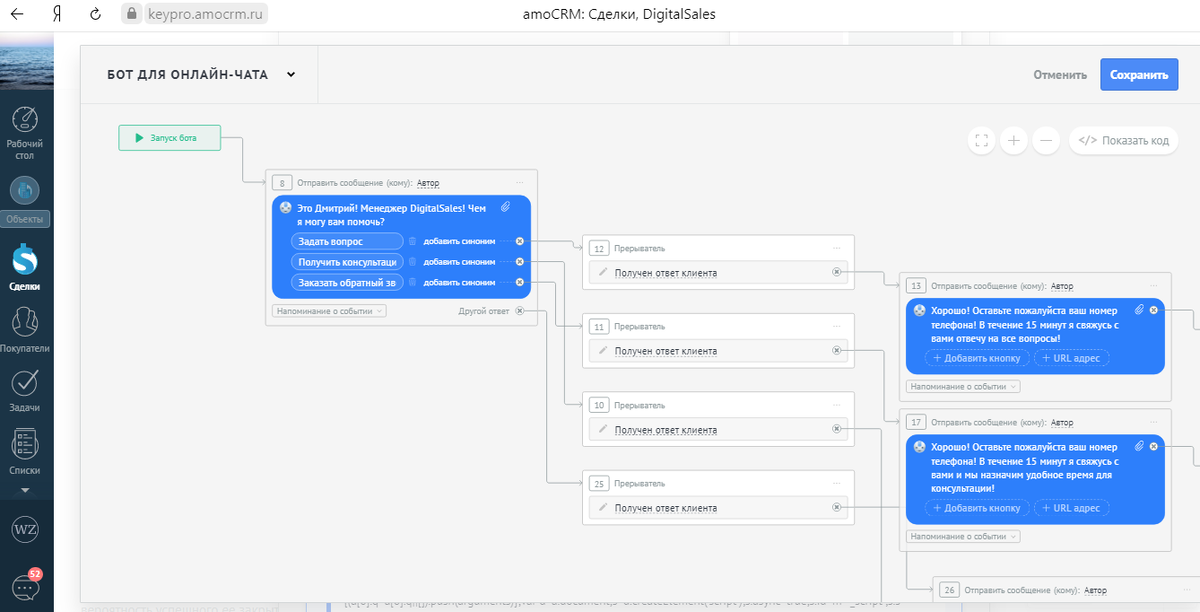Remove output link of Прерыватель 12
The height and width of the screenshot is (612, 1200).
[837, 272]
